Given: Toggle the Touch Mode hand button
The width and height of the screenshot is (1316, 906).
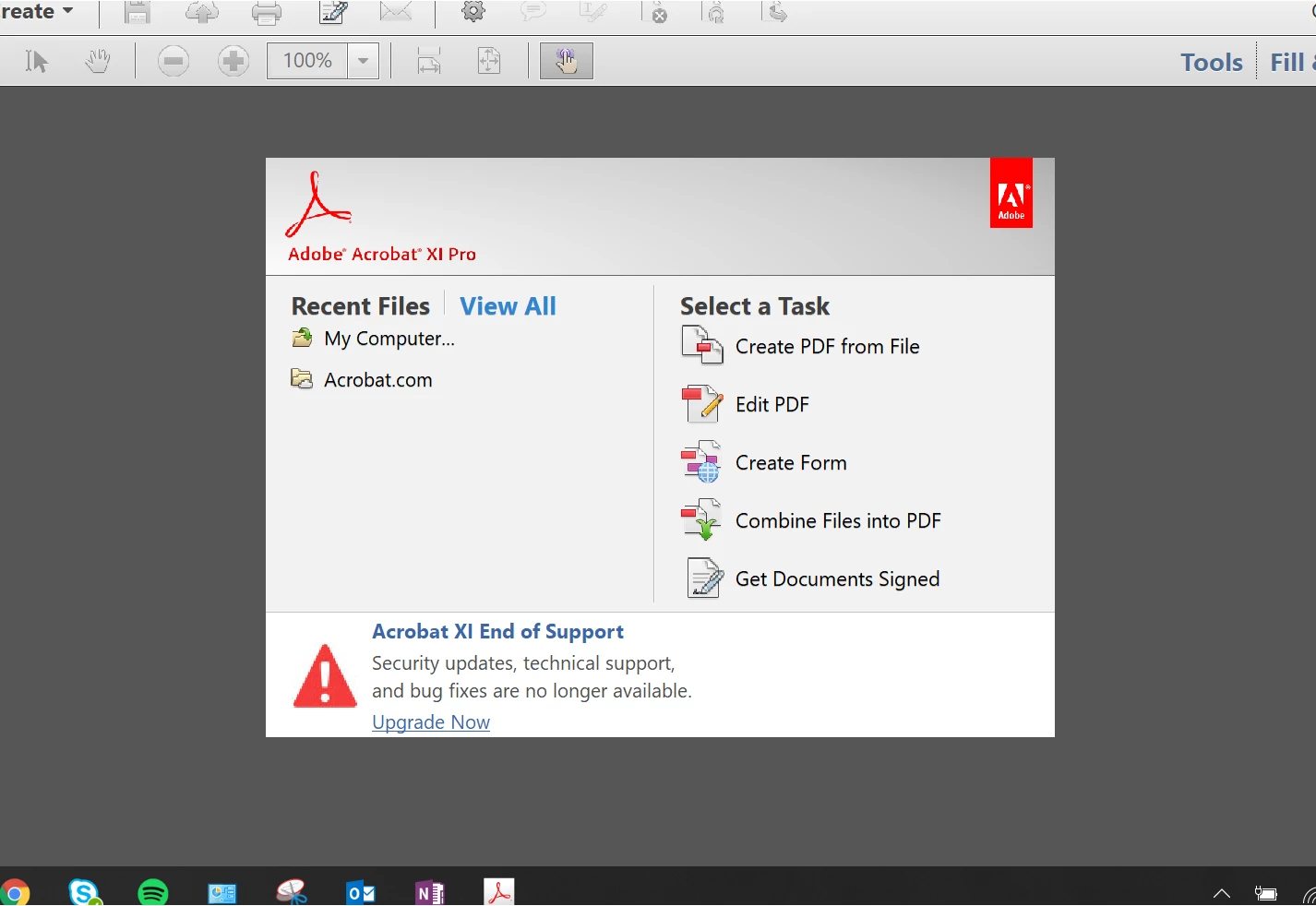Looking at the screenshot, I should point(567,61).
